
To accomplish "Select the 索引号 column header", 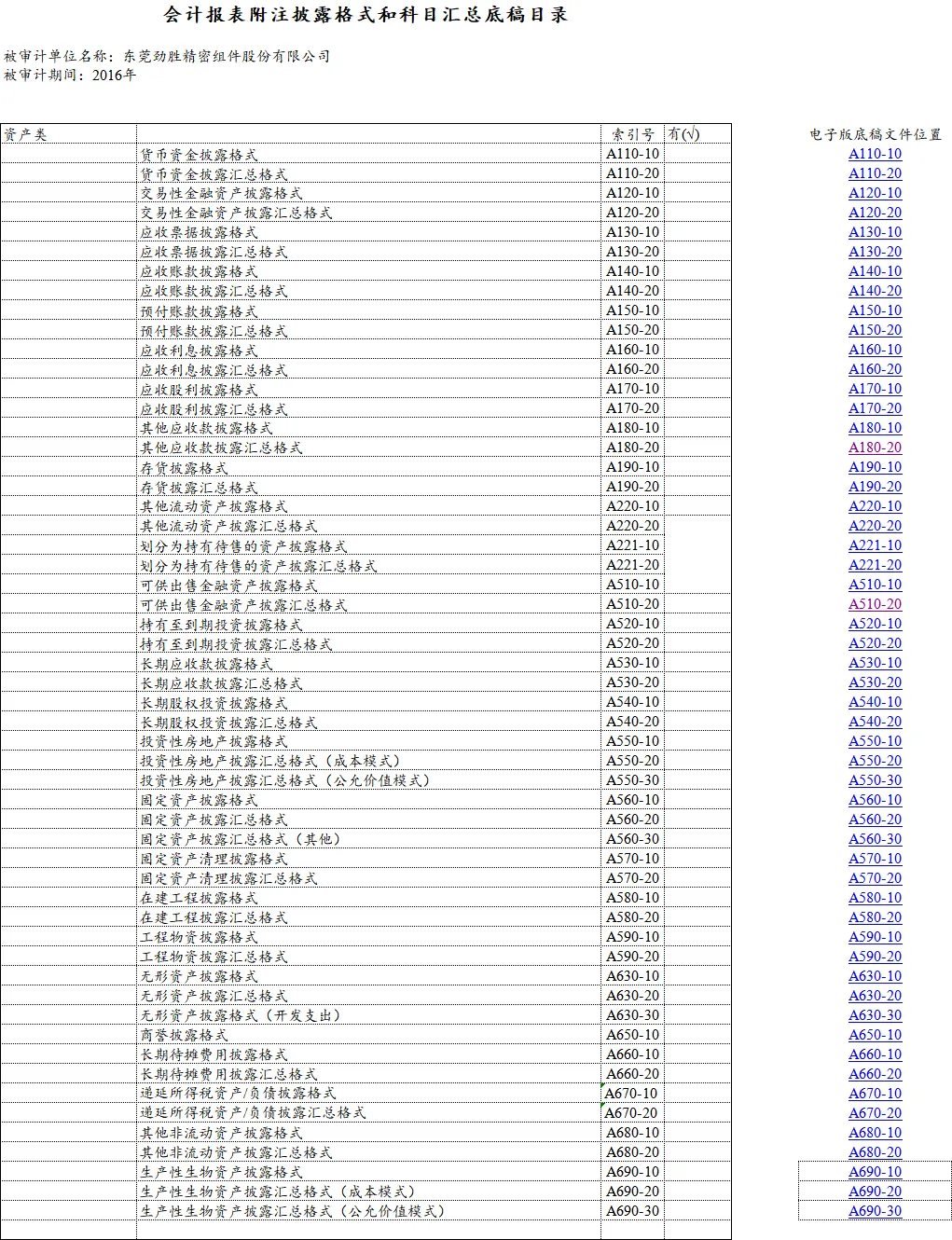I will pyautogui.click(x=632, y=134).
